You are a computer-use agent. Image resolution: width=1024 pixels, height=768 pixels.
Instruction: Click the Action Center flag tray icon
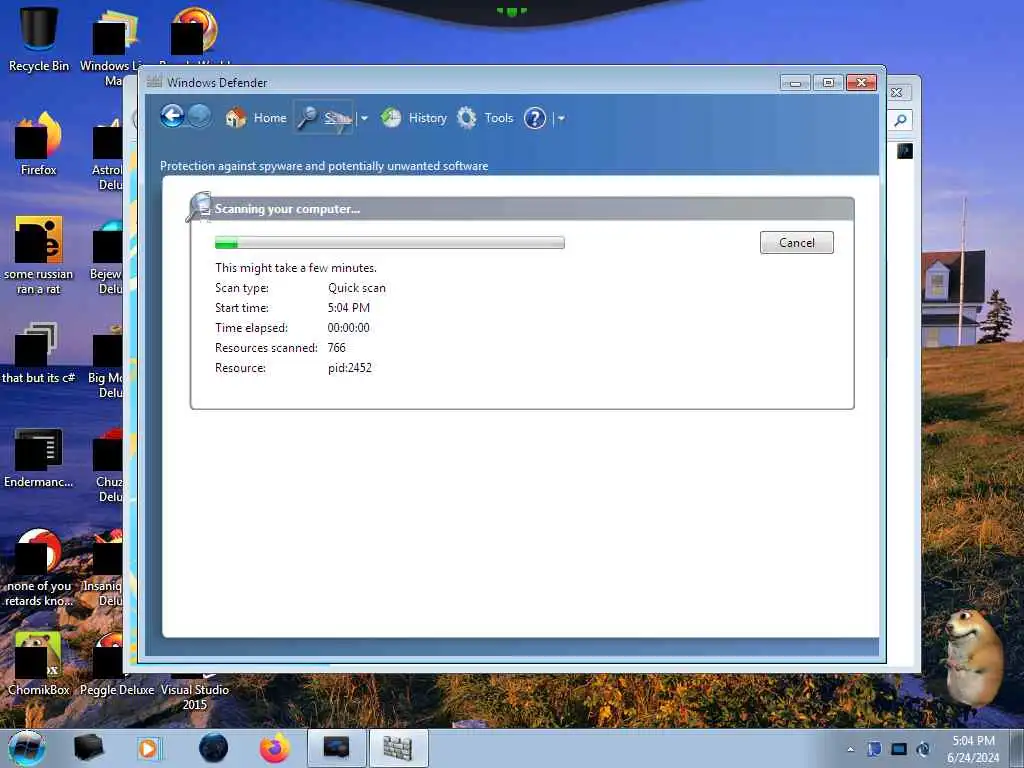pos(874,749)
